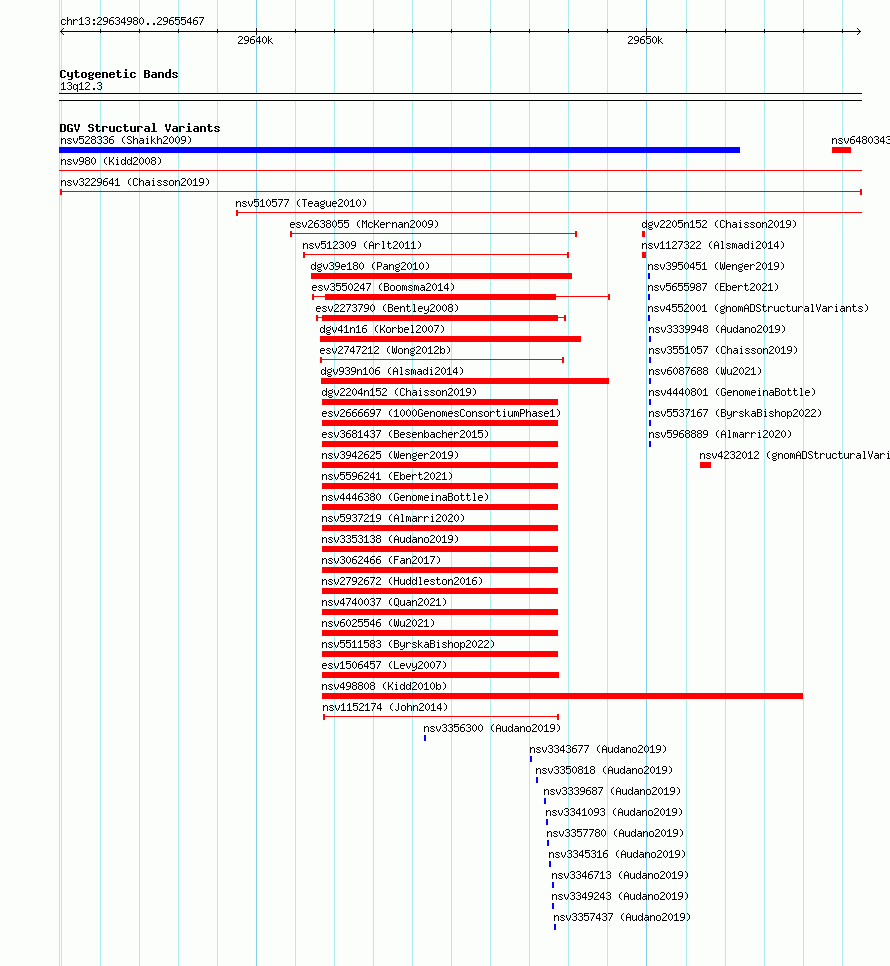Open nsv4552001 (gnomADStructuralVariants) label

coord(758,308)
